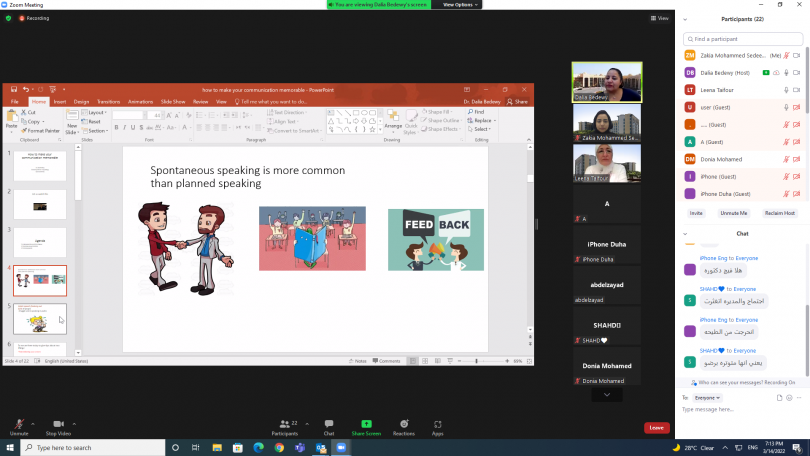
Task: Expand the audio options arrow beside Unmute
Action: click(32, 423)
